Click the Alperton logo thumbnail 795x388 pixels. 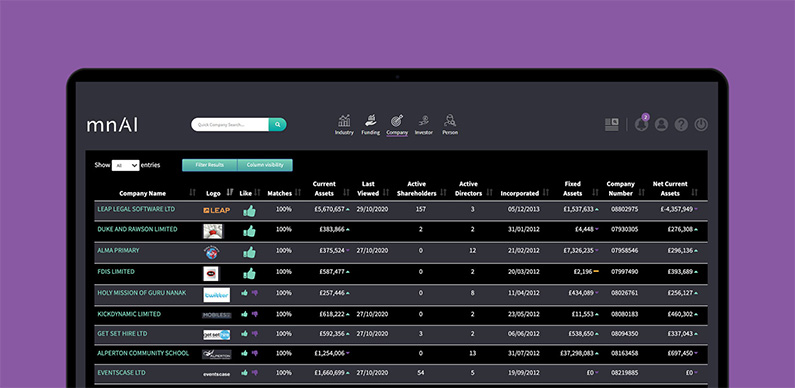tap(216, 354)
